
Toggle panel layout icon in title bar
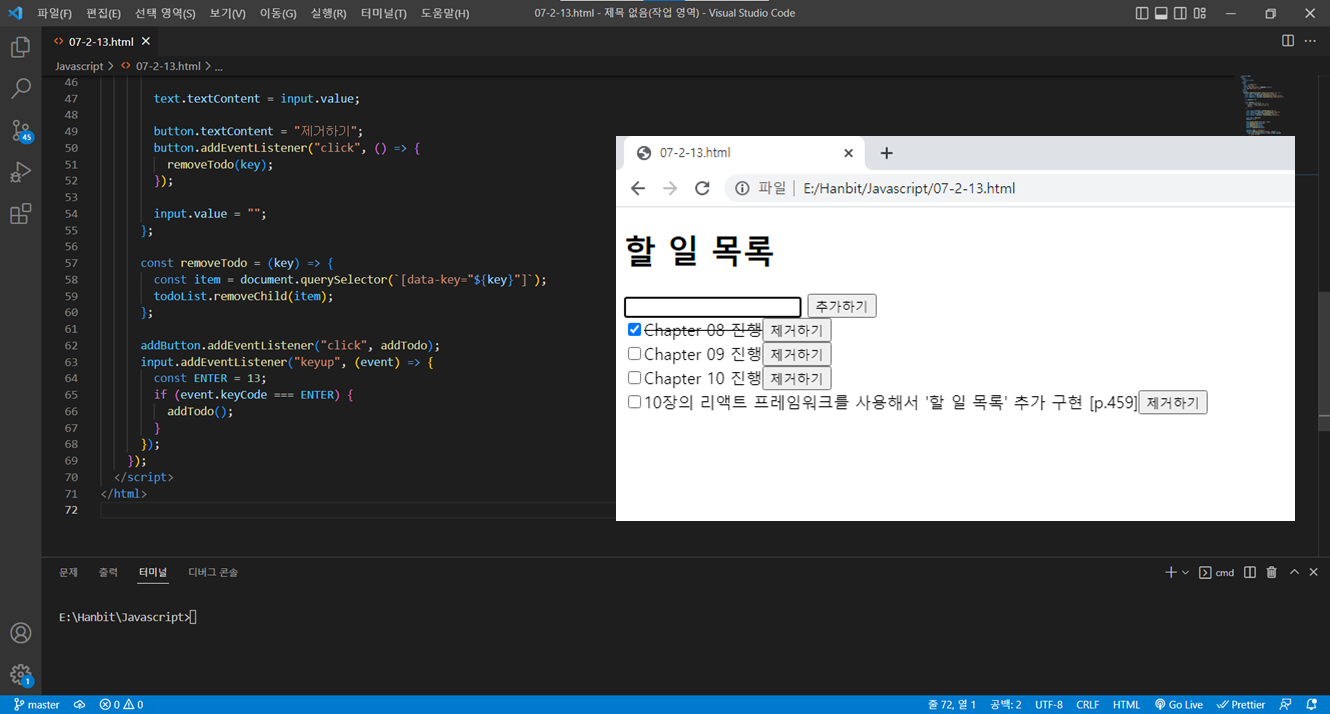(x=1162, y=13)
